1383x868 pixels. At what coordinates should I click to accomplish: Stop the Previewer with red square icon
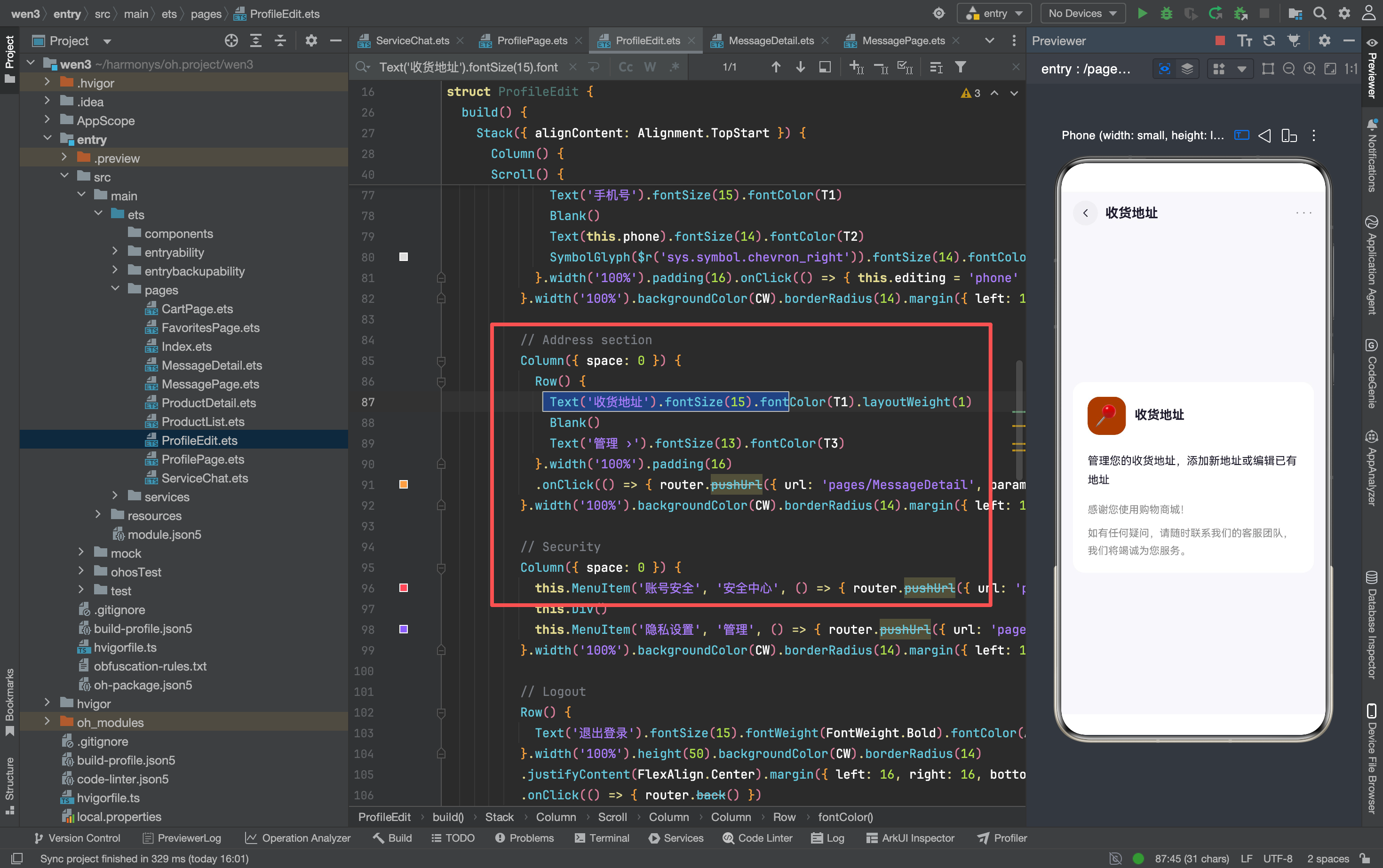pyautogui.click(x=1220, y=40)
